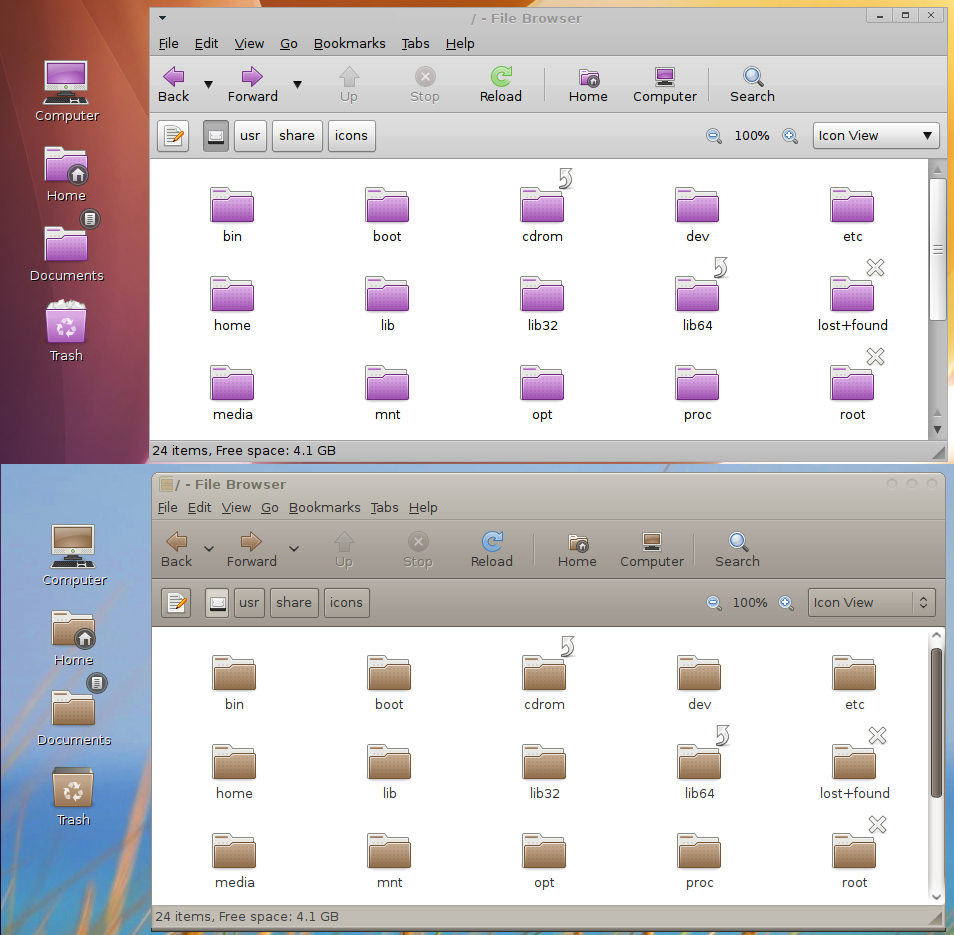Select purple boot folder in top window
Viewport: 954px width, 935px height.
[387, 205]
